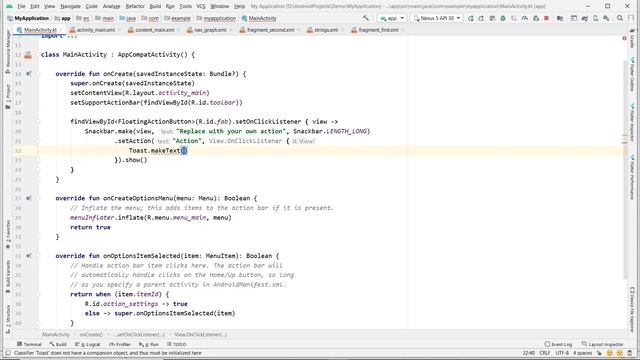Click first smiley face icon in status bar
640x360 pixels.
609,353
